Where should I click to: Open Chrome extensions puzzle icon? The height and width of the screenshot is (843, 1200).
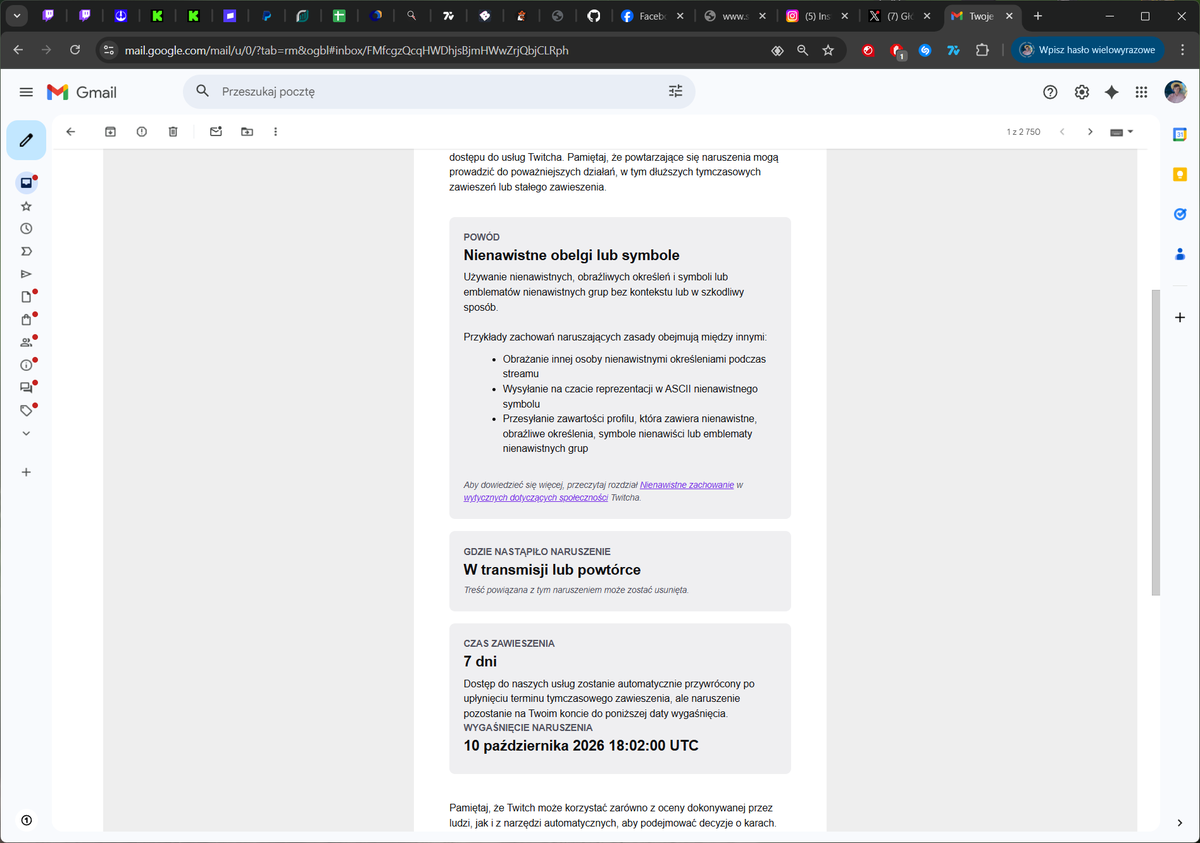click(x=982, y=50)
